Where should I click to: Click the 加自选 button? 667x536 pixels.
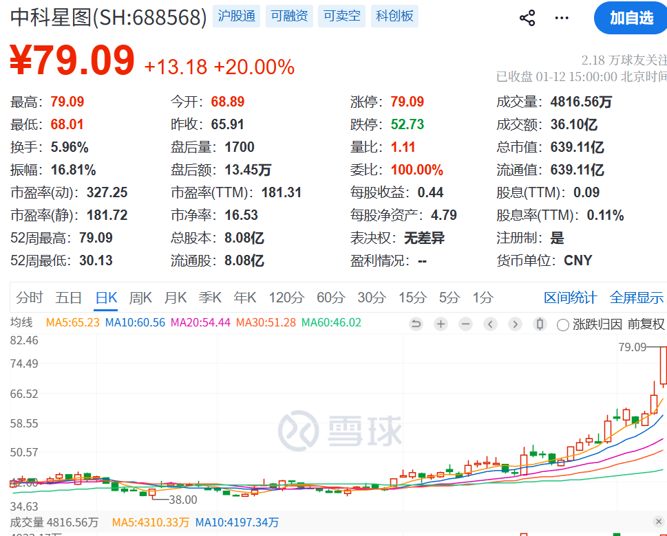[x=624, y=17]
